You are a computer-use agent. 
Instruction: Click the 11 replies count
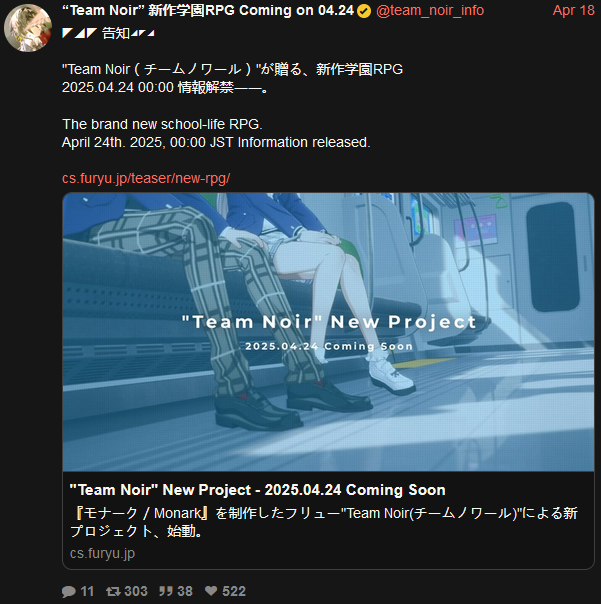87,591
